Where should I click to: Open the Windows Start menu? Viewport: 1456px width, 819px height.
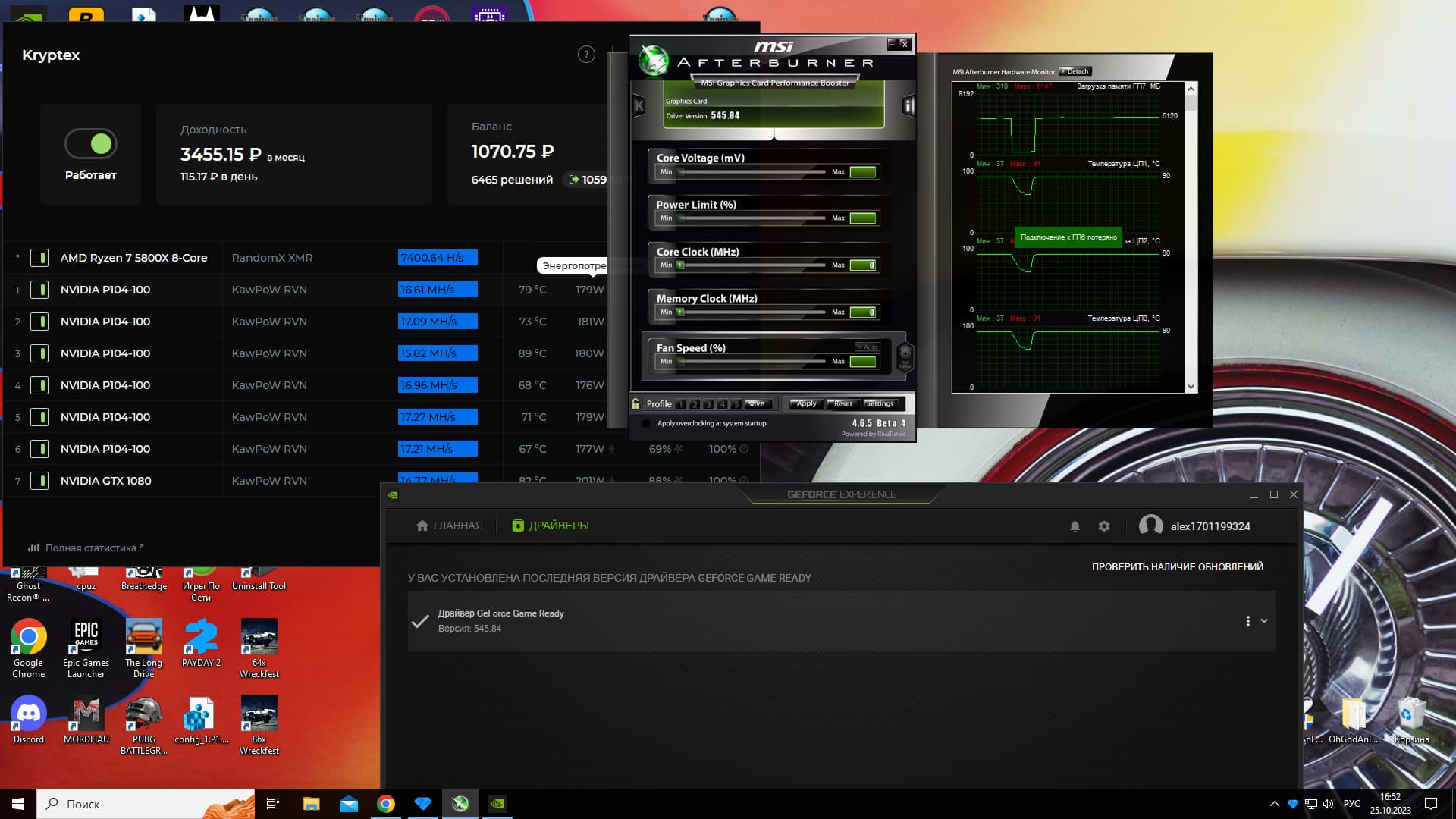click(18, 804)
